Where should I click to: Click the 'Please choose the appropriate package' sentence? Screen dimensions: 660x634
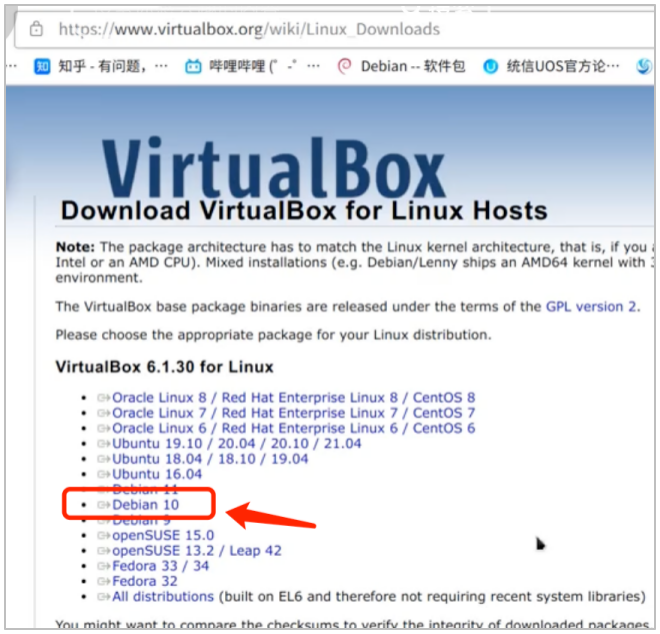(x=274, y=335)
